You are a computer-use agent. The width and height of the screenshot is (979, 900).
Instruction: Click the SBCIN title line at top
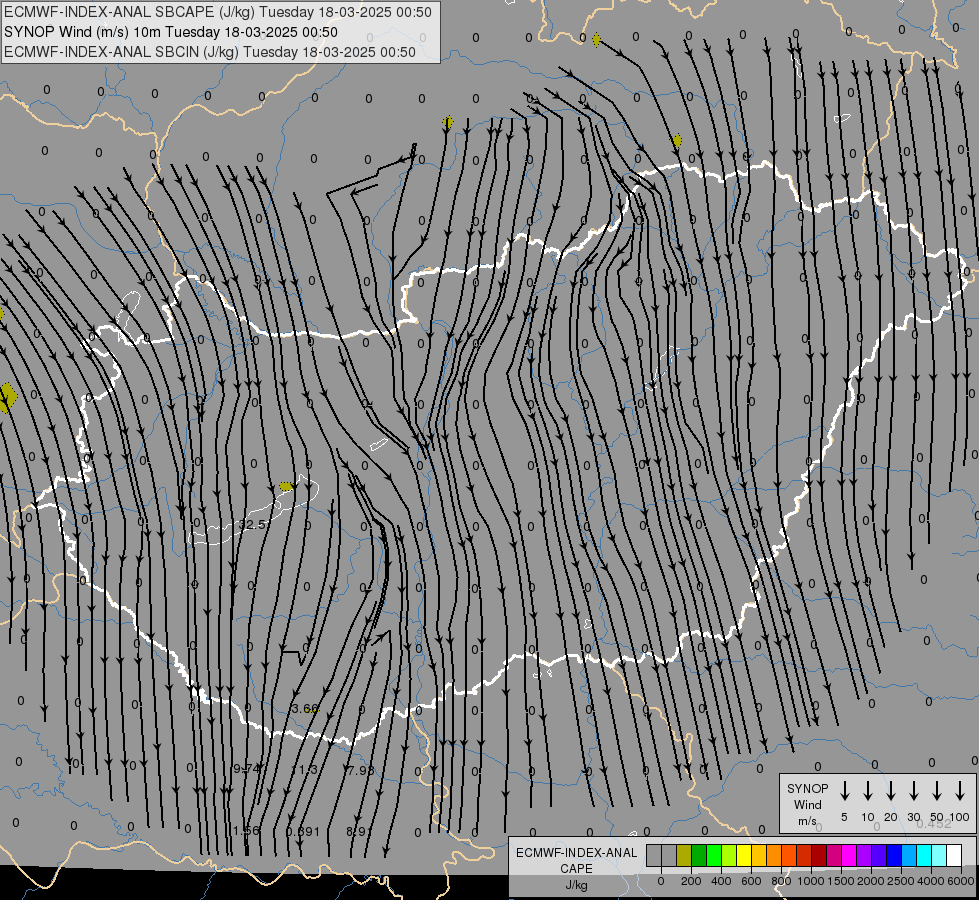[x=210, y=52]
